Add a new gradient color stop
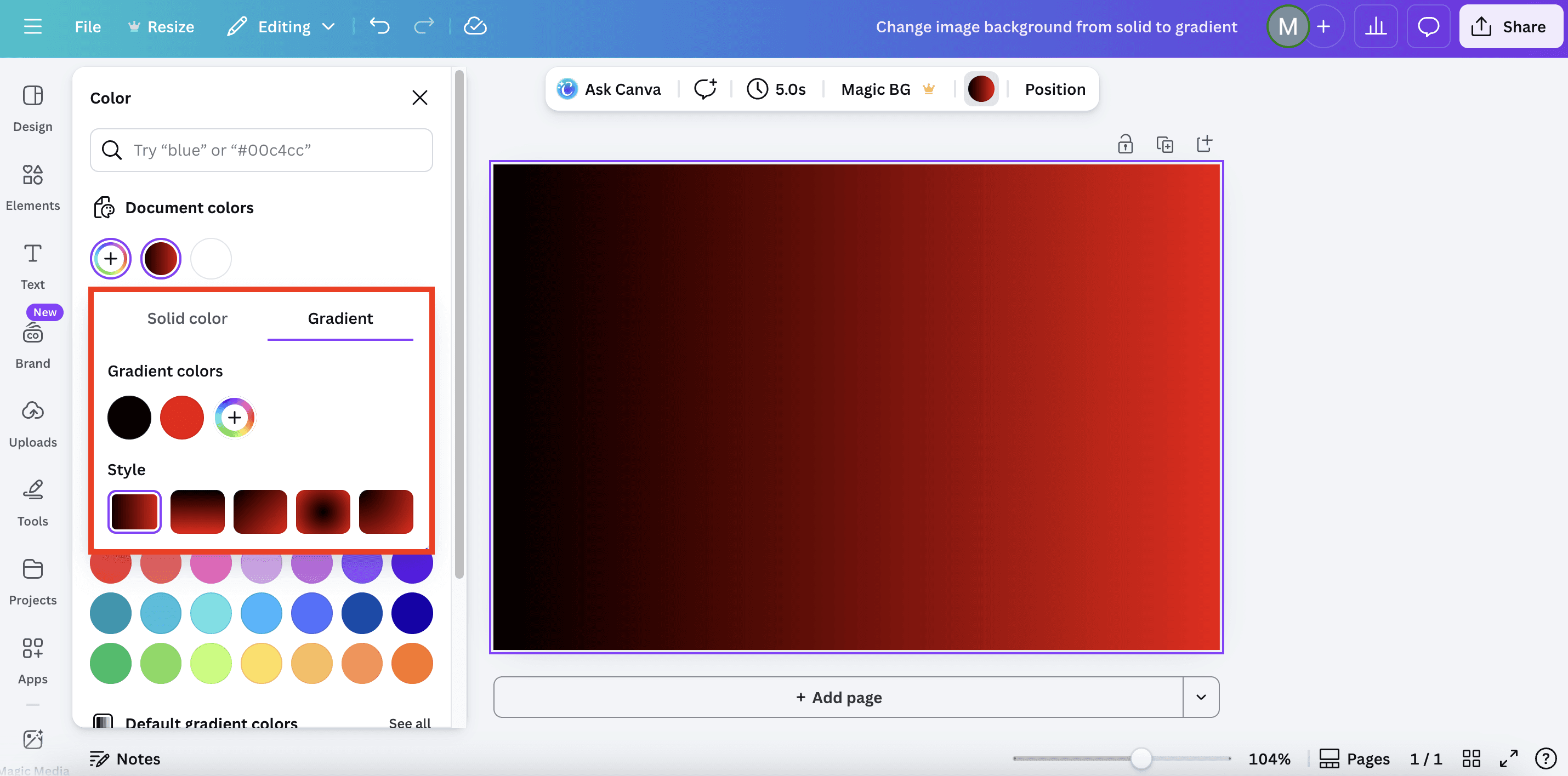The image size is (1568, 776). [234, 417]
